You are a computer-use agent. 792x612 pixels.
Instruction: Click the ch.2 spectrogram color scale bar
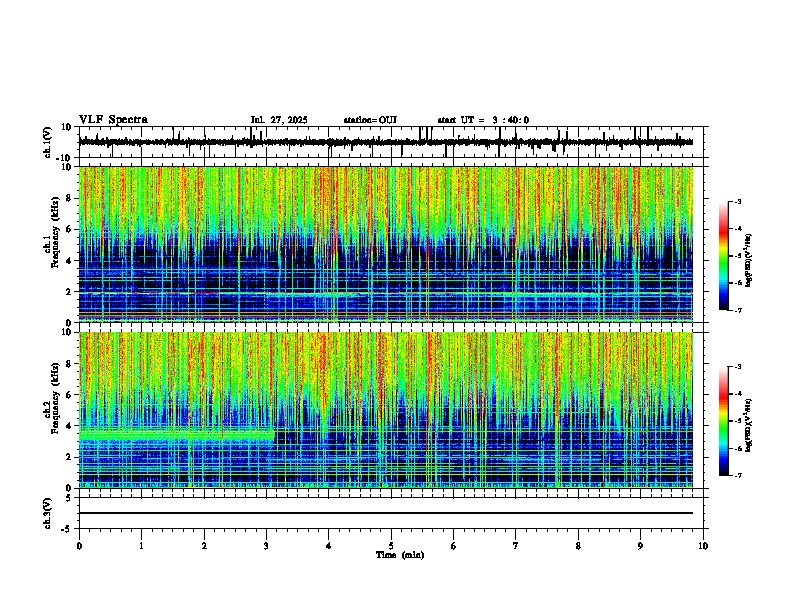pos(724,421)
